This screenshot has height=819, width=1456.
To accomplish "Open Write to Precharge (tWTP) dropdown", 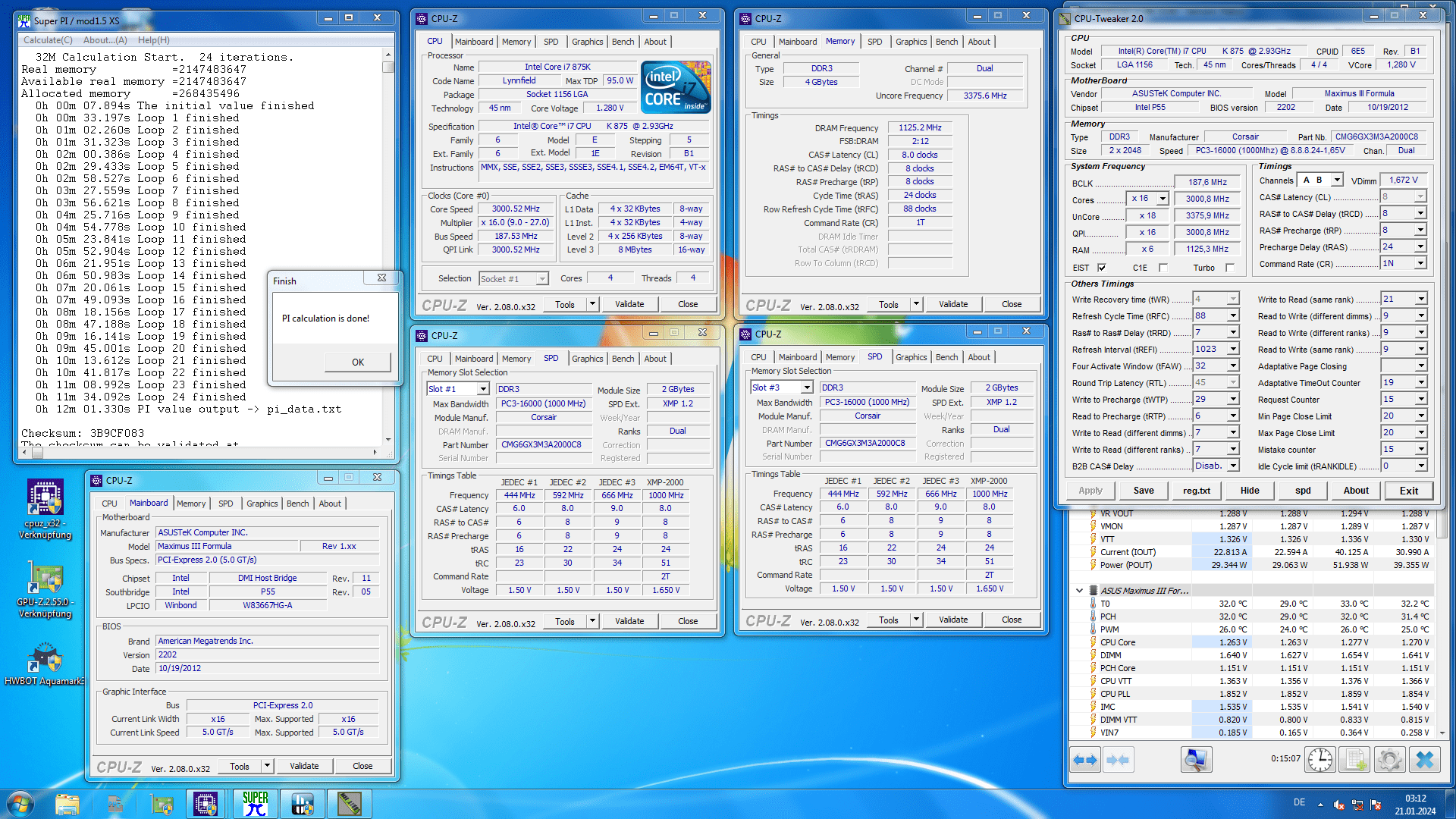I will [1233, 399].
